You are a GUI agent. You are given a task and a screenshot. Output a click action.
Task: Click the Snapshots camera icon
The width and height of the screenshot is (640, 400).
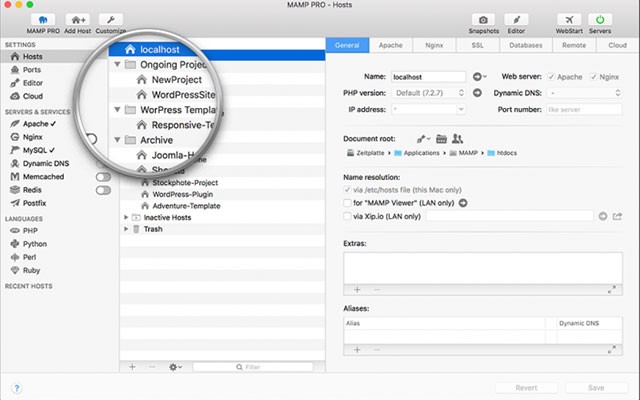(484, 19)
